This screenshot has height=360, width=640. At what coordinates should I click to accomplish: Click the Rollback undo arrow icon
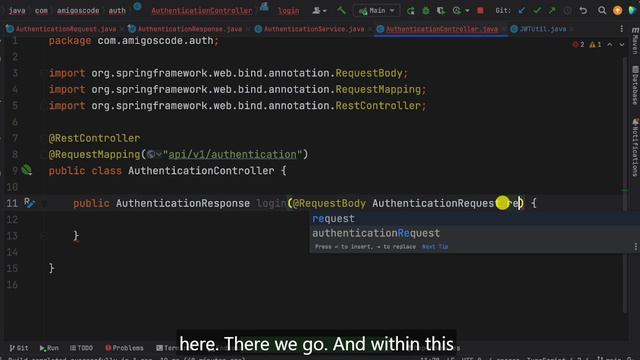tap(583, 11)
